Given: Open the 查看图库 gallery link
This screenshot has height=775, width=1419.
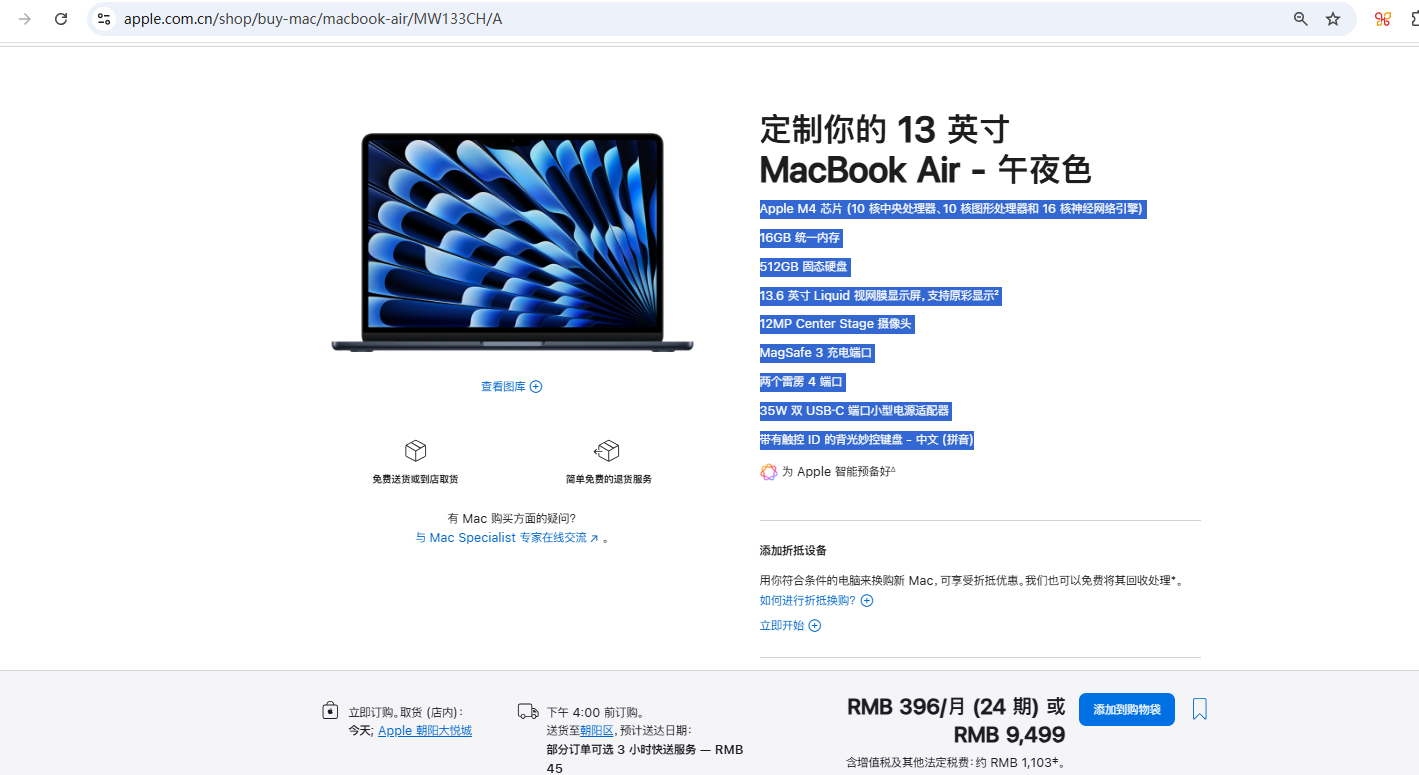Looking at the screenshot, I should [x=511, y=387].
